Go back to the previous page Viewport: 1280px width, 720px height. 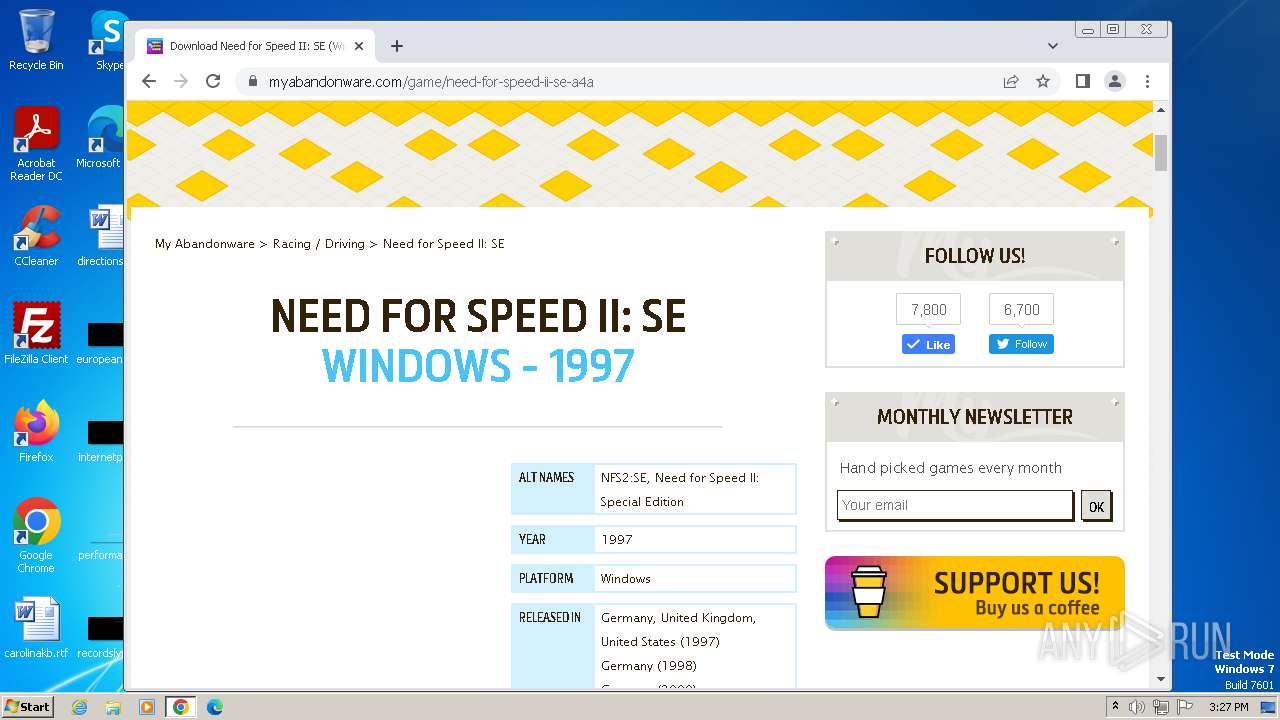(x=149, y=81)
